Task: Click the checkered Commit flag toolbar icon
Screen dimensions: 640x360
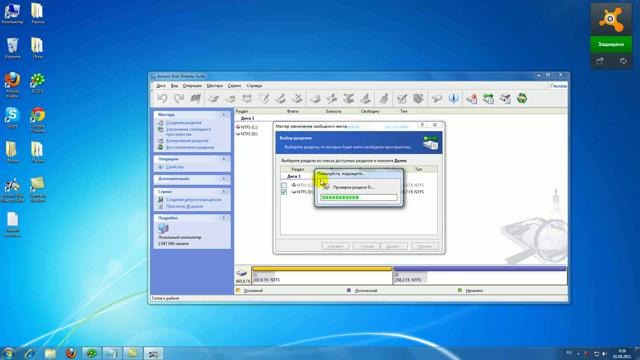Action: click(196, 98)
